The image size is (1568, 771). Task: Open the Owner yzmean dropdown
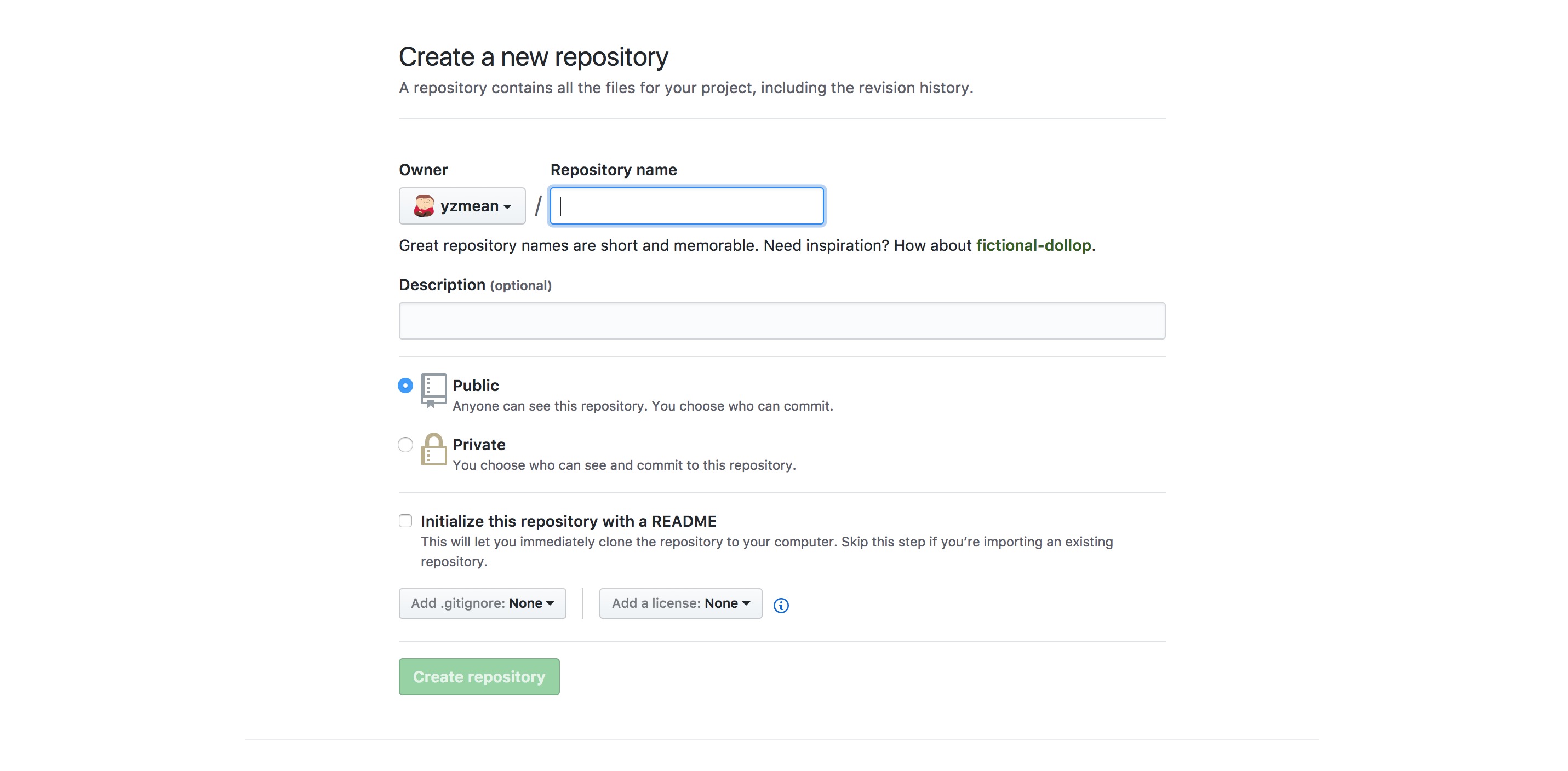[462, 206]
